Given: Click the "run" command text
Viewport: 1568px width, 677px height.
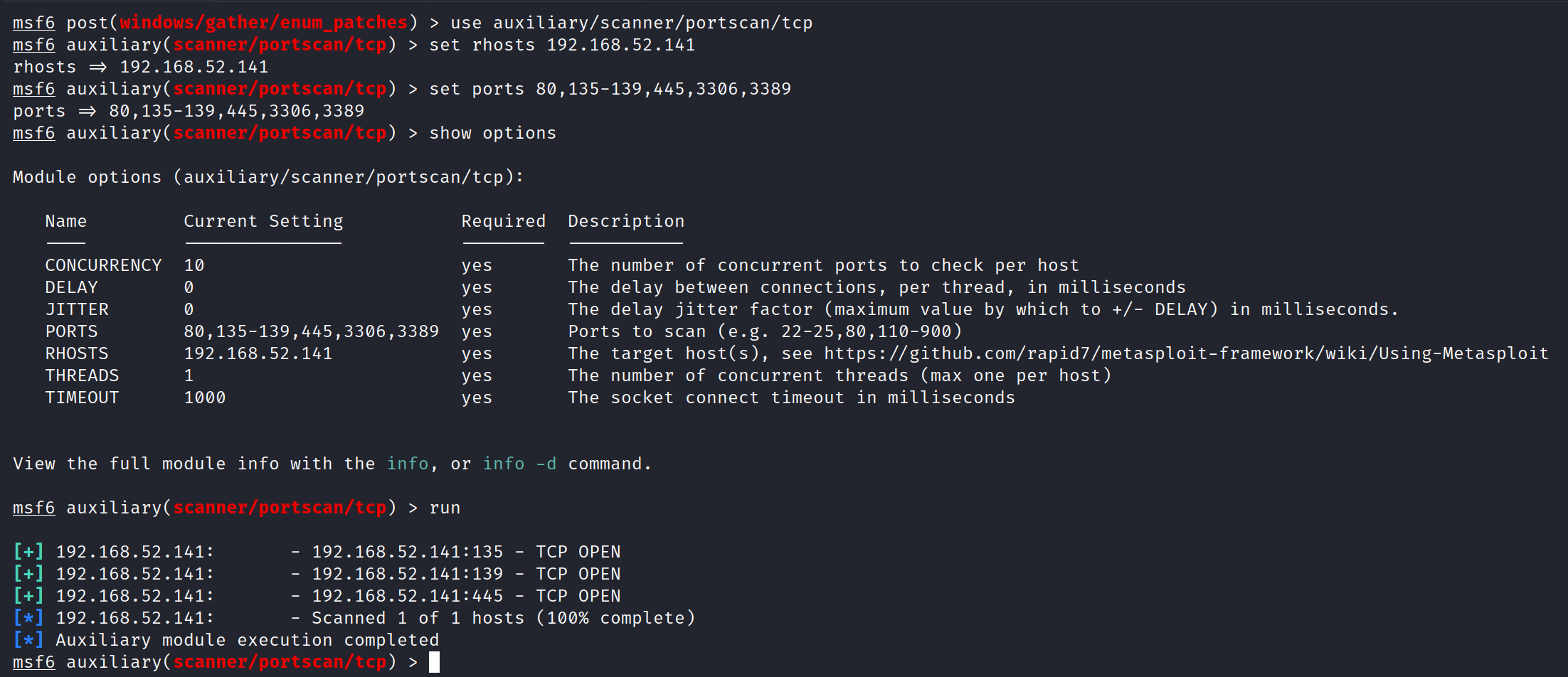Looking at the screenshot, I should [445, 508].
